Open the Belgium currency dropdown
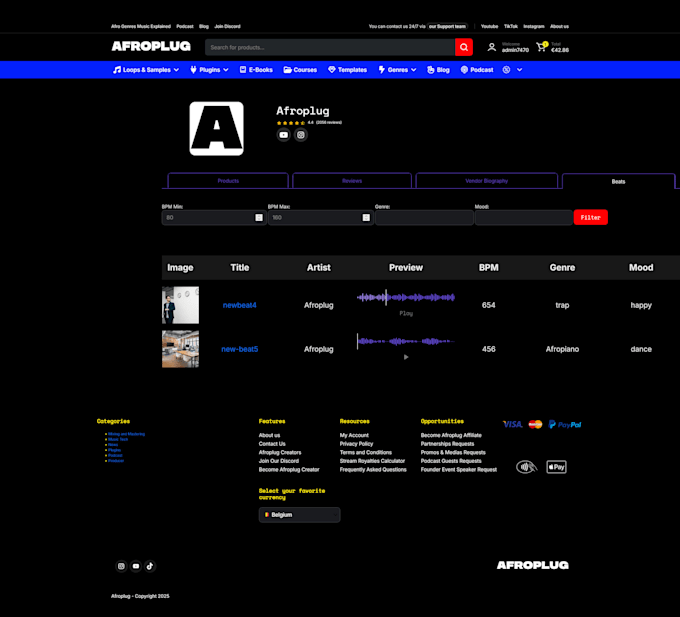 (x=299, y=515)
